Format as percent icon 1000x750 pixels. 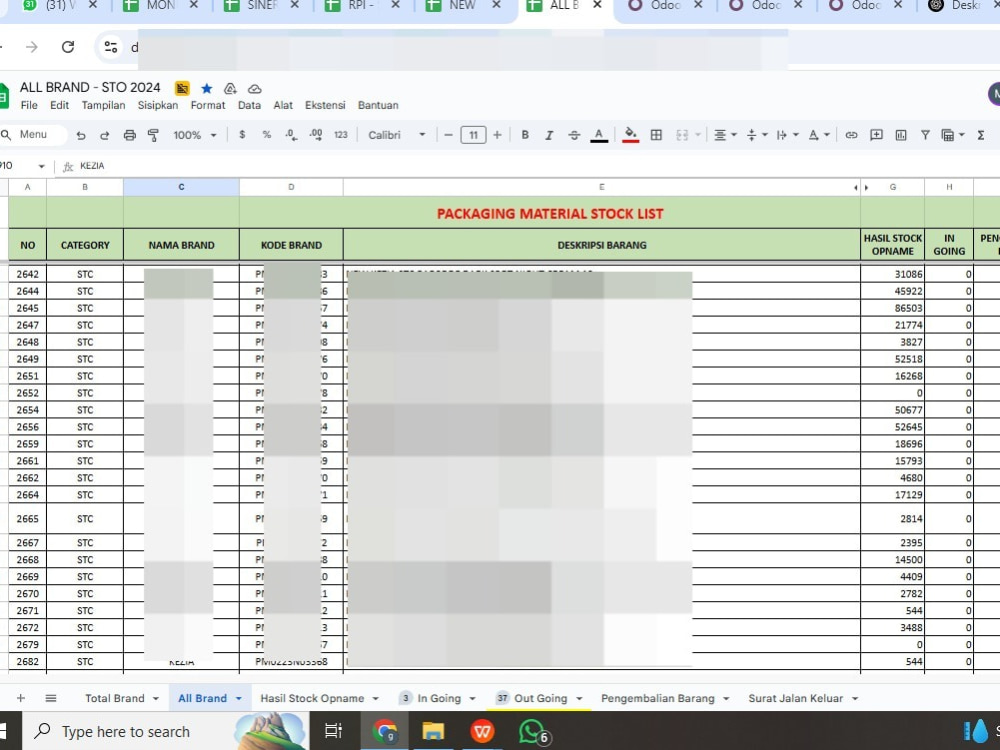tap(267, 135)
